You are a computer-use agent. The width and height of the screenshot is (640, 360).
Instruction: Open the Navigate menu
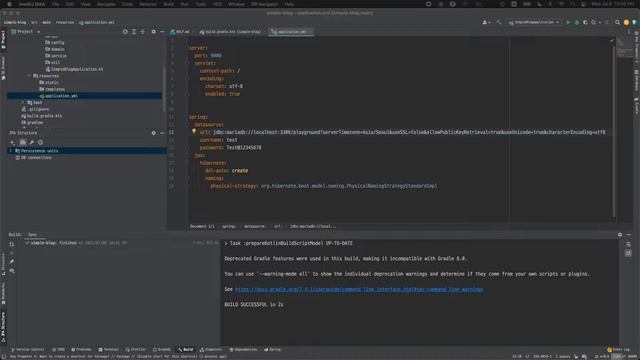[x=106, y=4]
